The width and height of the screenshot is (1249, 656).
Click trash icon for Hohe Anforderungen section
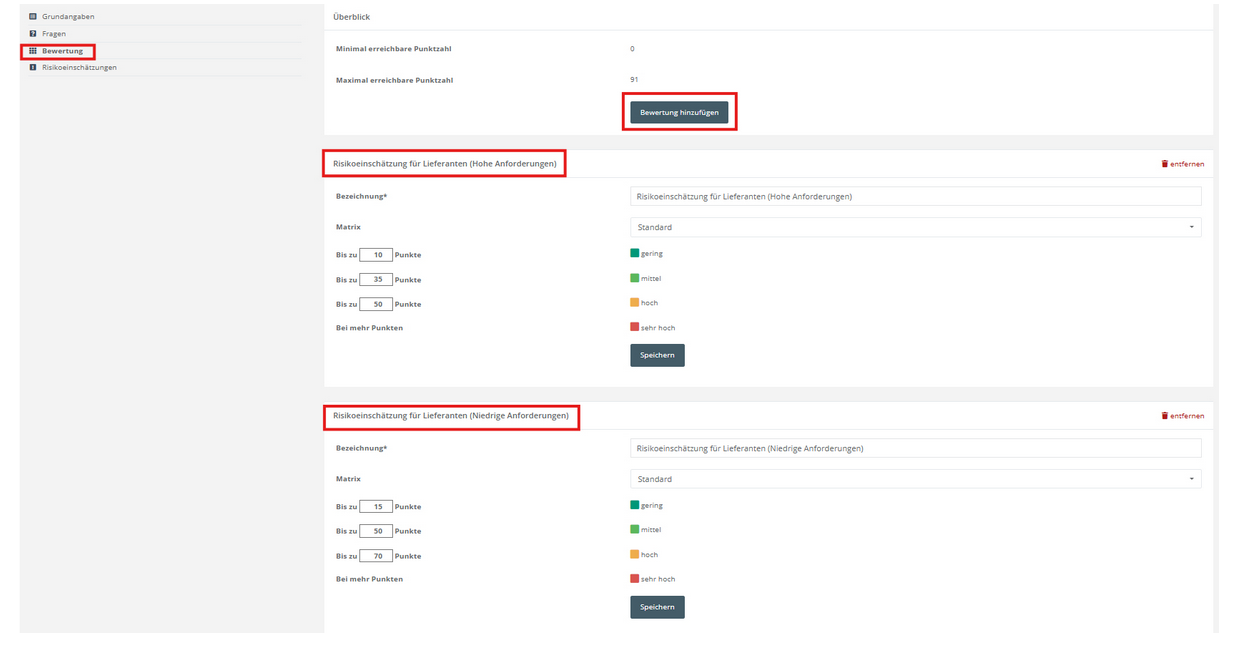click(1164, 164)
